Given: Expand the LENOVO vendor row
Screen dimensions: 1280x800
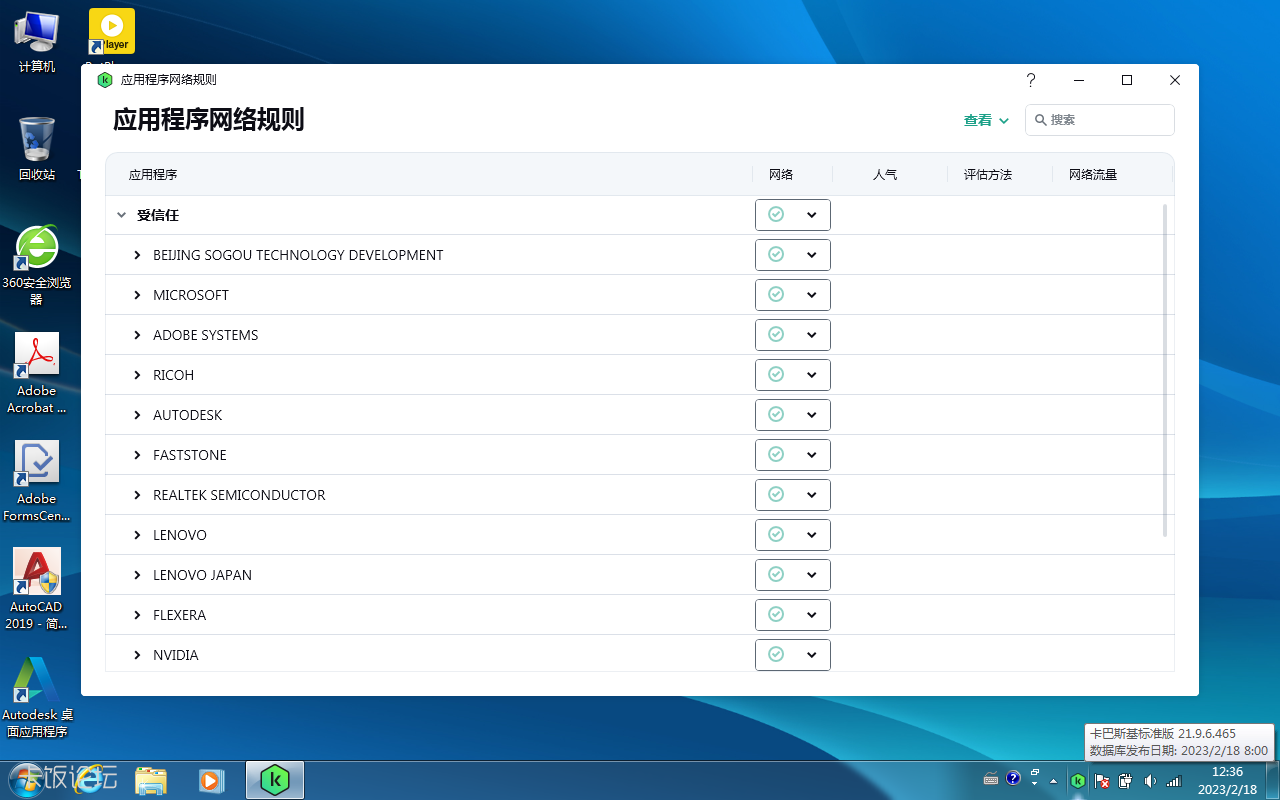Looking at the screenshot, I should [x=138, y=535].
